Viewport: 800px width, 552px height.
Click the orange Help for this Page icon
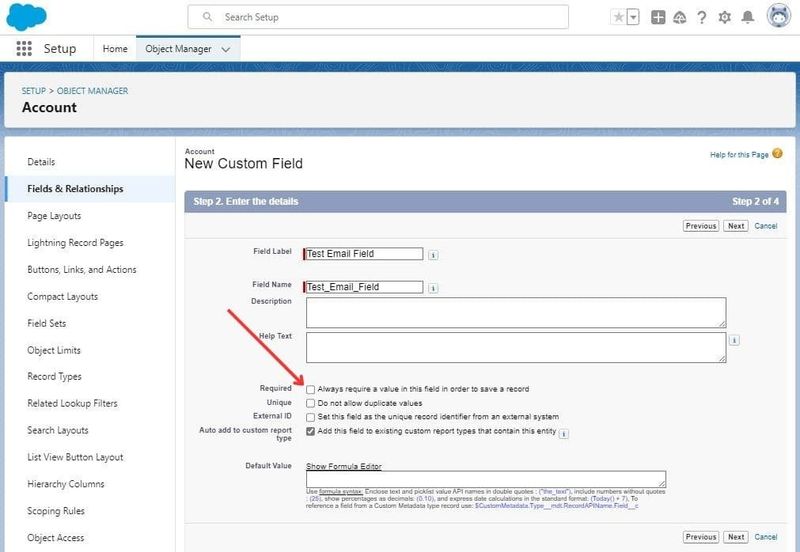click(777, 154)
